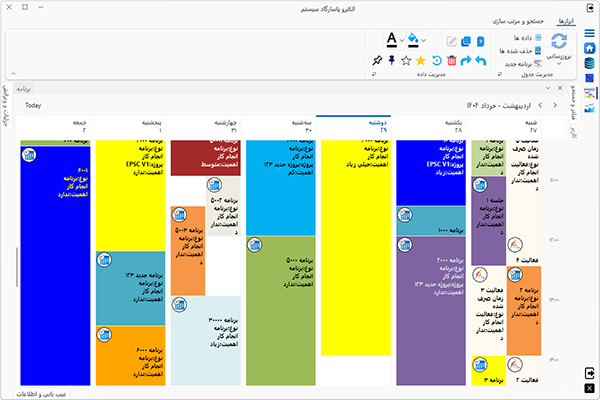
Task: Open the عیب یابی و اطلاعات bottom tab
Action: [x=41, y=394]
